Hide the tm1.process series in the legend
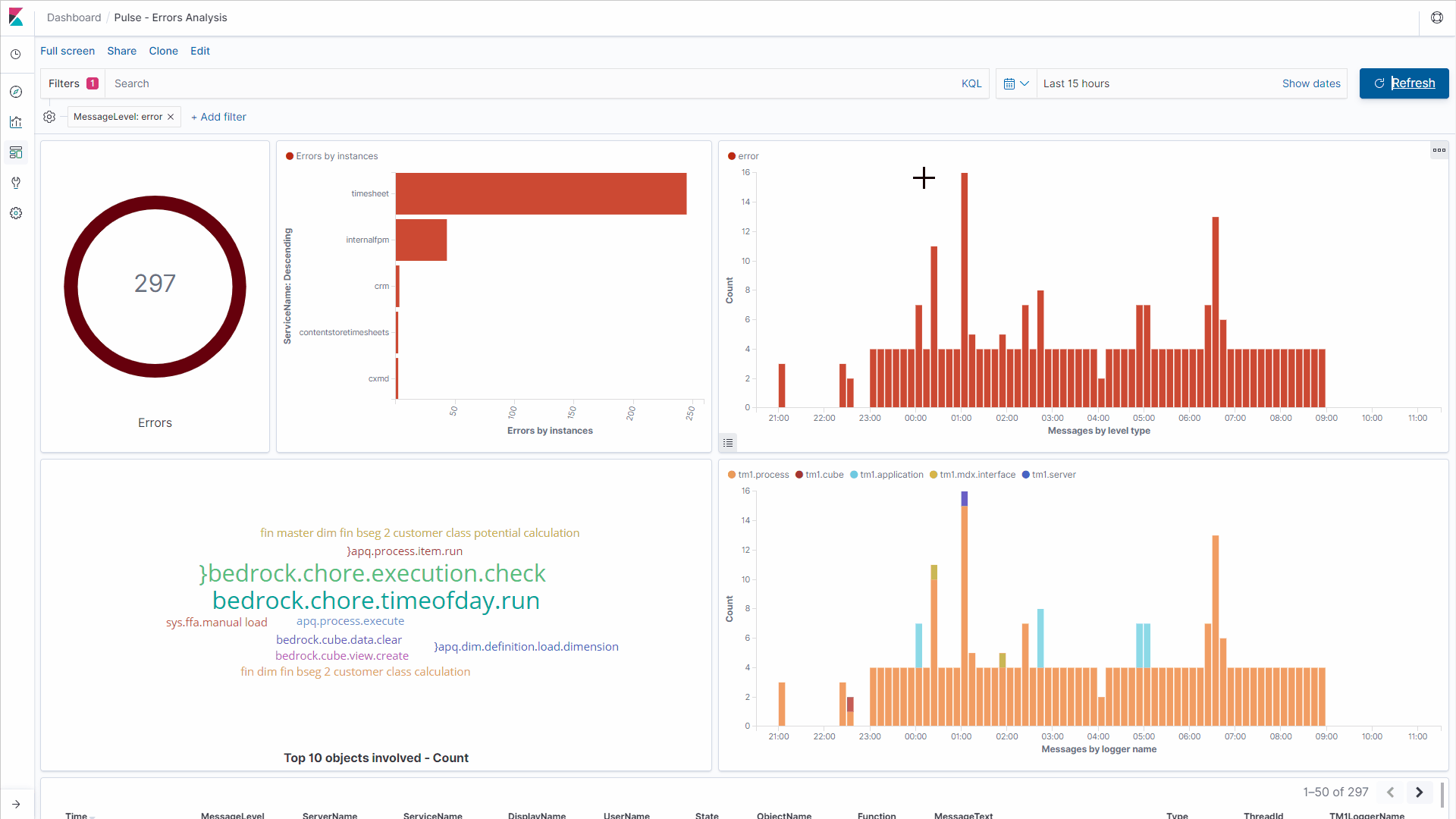 click(763, 475)
